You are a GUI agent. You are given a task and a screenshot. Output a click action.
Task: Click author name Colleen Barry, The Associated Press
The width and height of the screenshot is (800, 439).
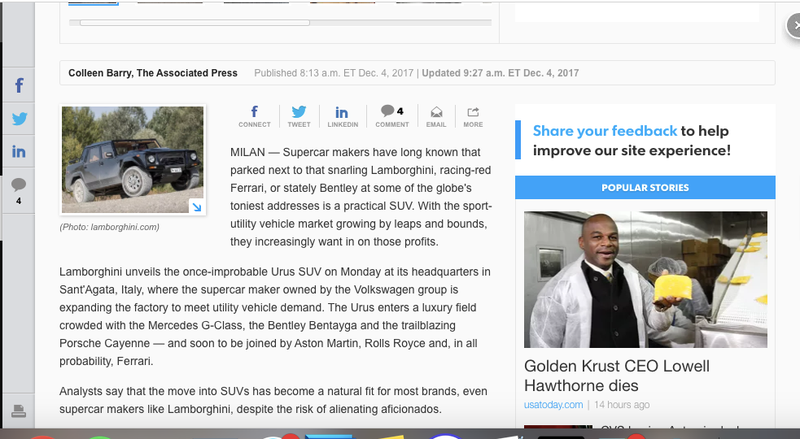click(x=153, y=73)
